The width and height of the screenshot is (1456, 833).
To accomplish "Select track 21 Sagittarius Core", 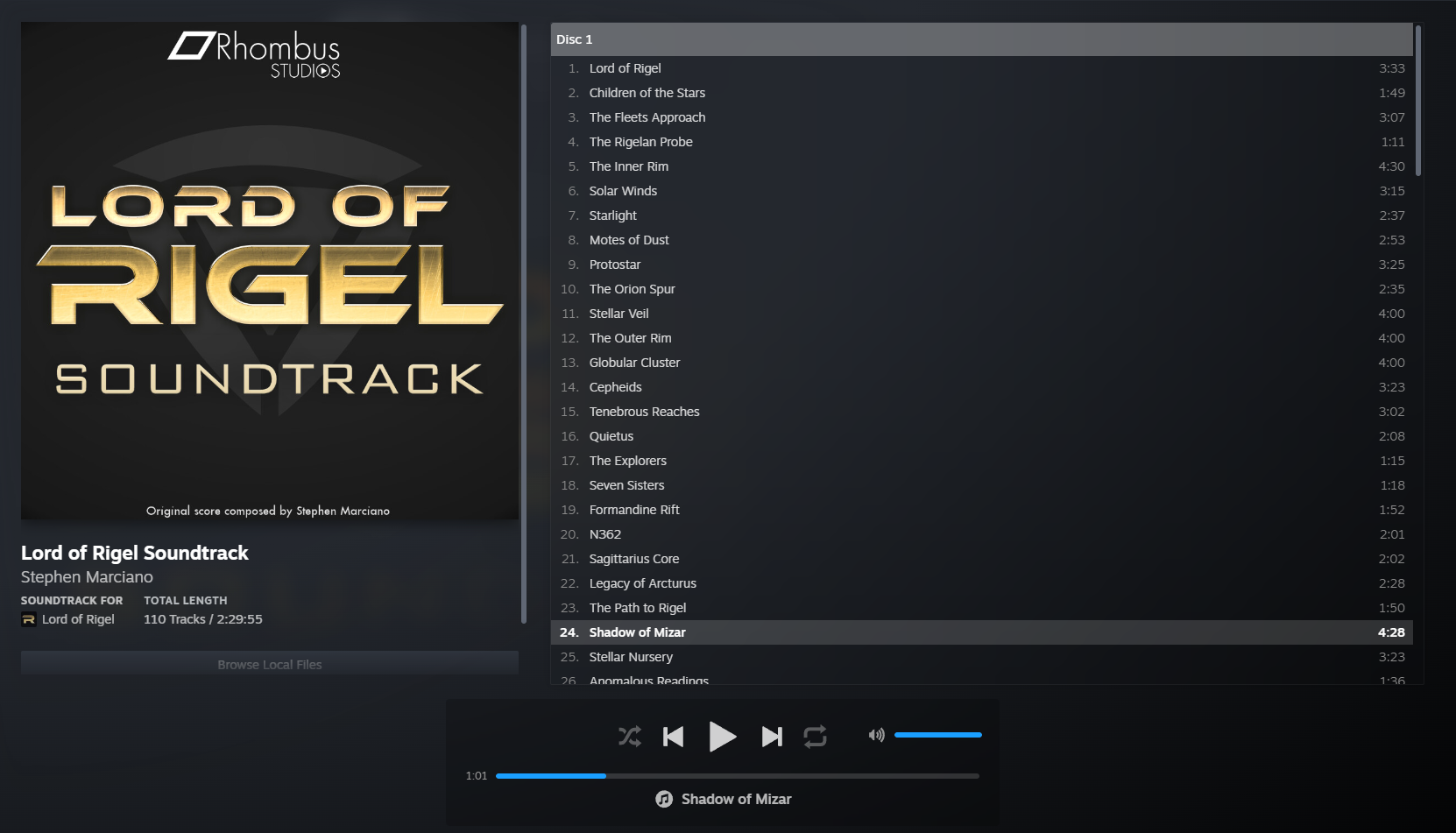I will [x=981, y=559].
